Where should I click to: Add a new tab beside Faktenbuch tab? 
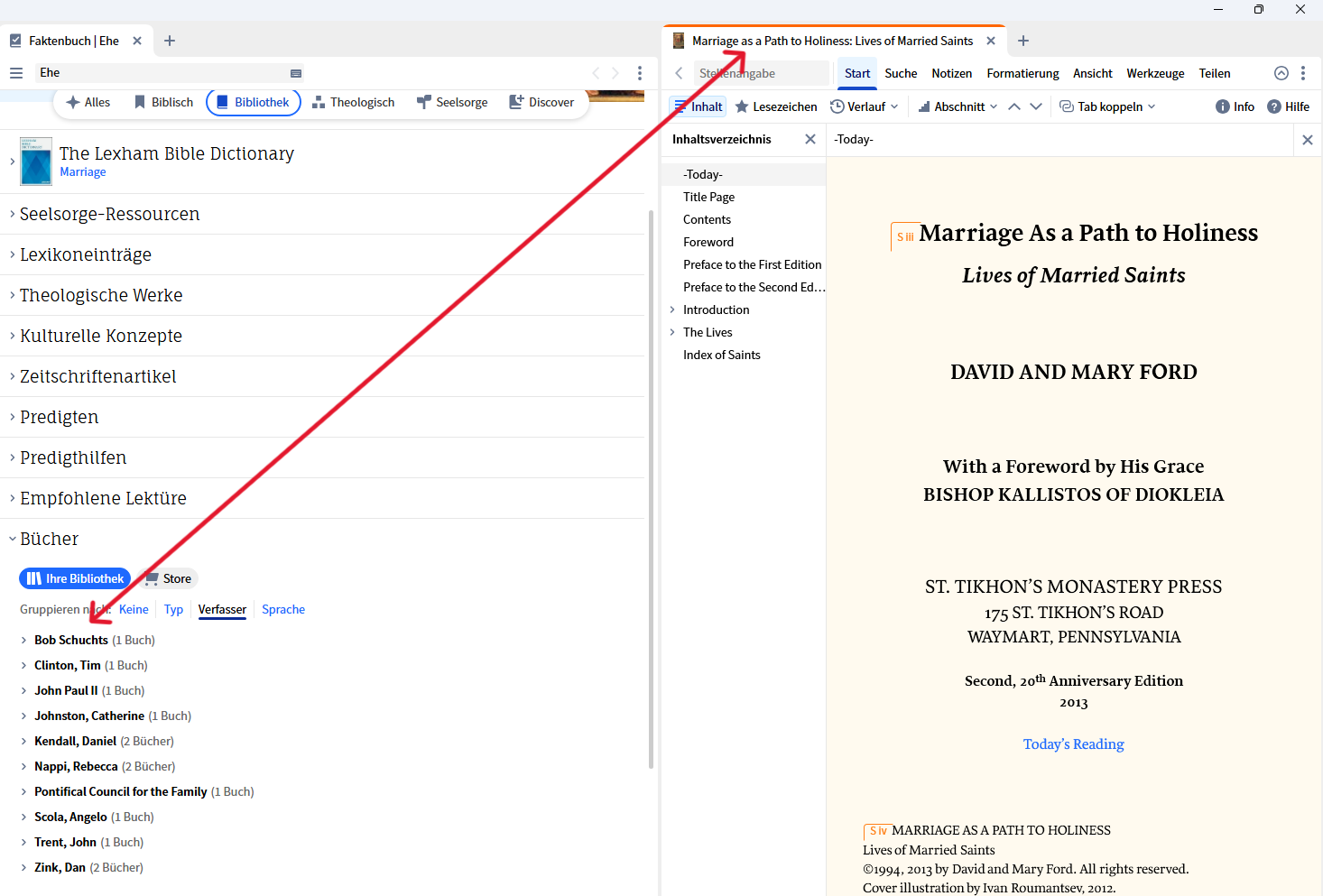170,41
